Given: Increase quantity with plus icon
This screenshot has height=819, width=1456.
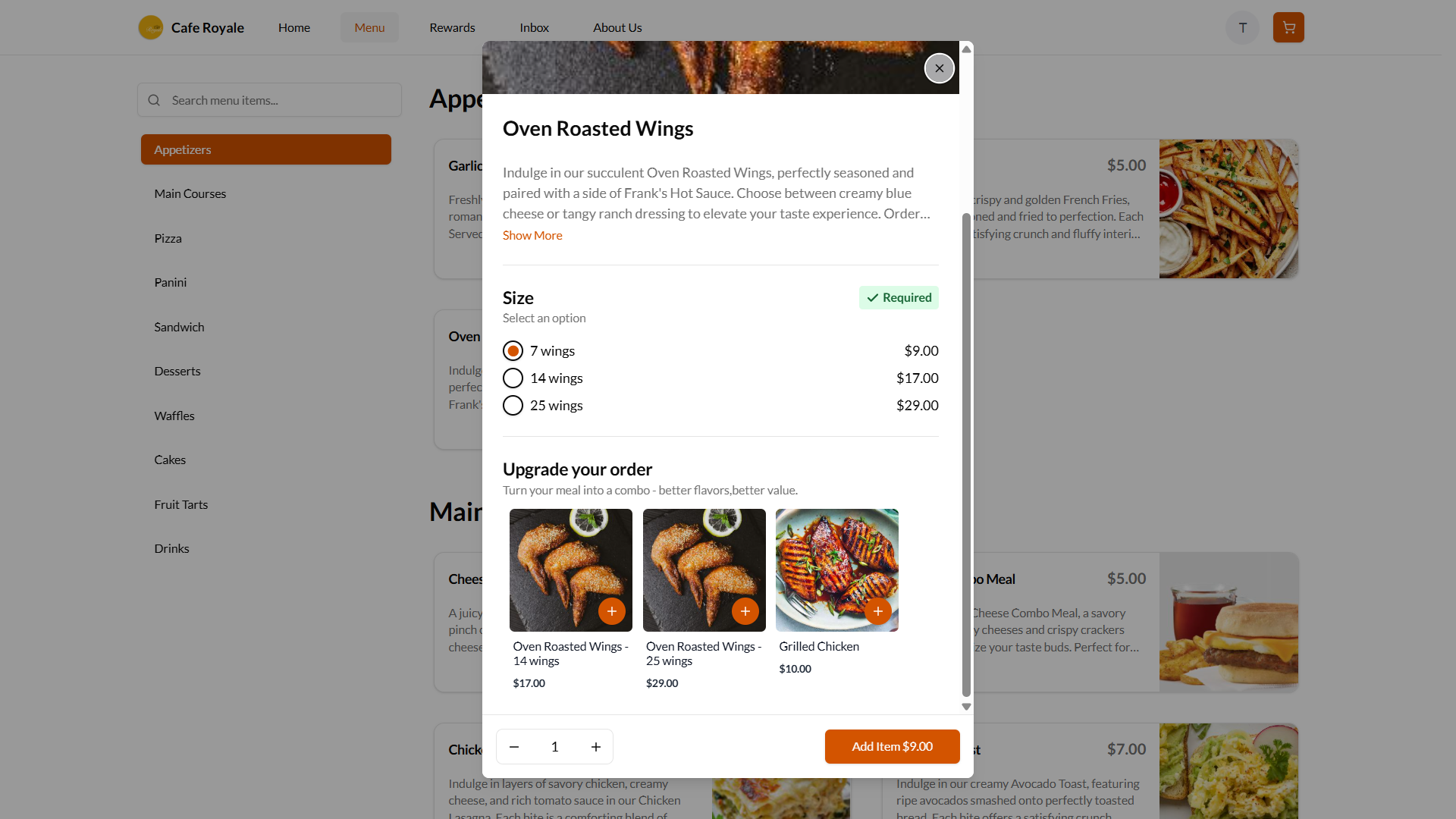Looking at the screenshot, I should pyautogui.click(x=596, y=747).
